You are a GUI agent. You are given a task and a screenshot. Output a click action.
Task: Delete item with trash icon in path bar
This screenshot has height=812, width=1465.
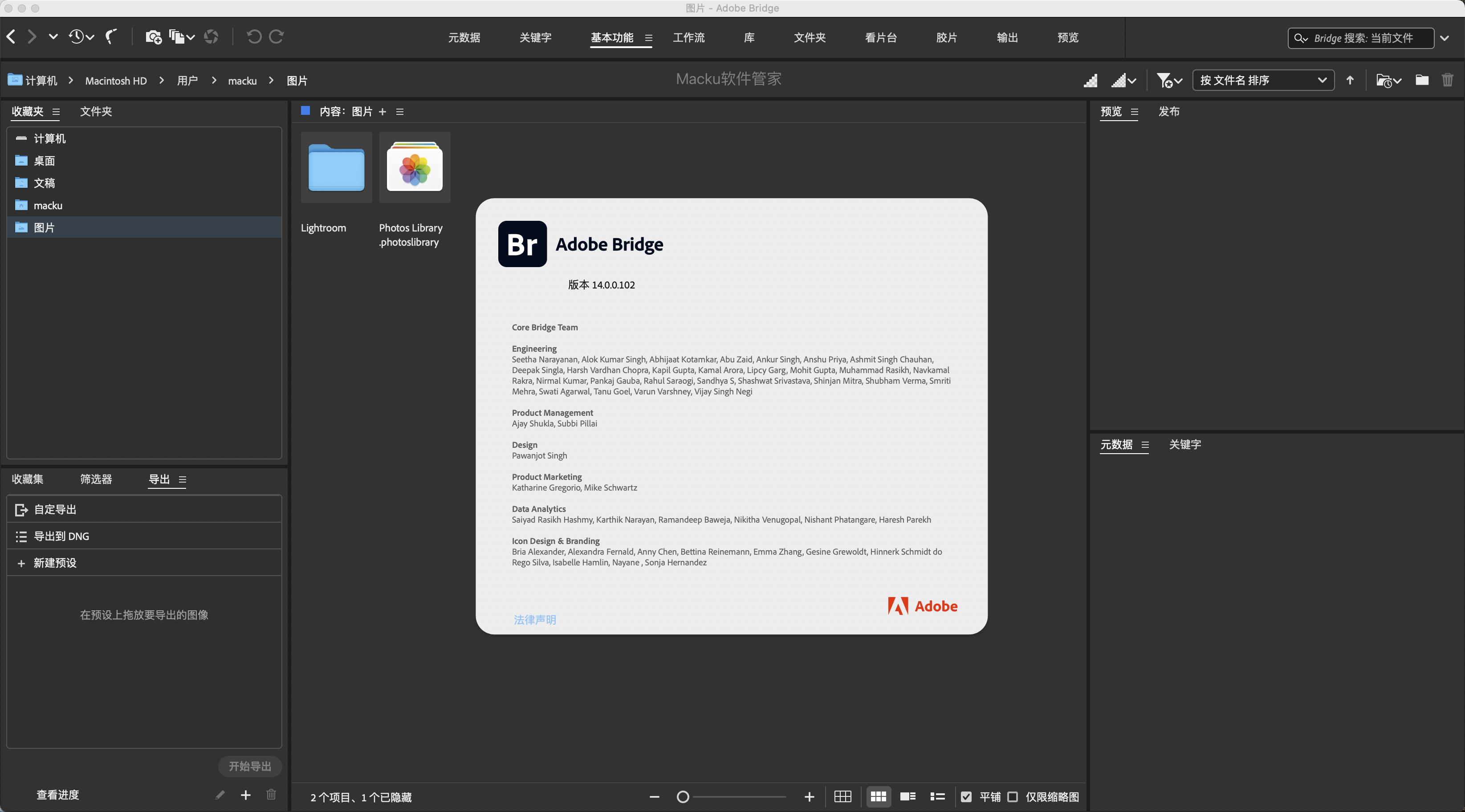tap(1447, 80)
